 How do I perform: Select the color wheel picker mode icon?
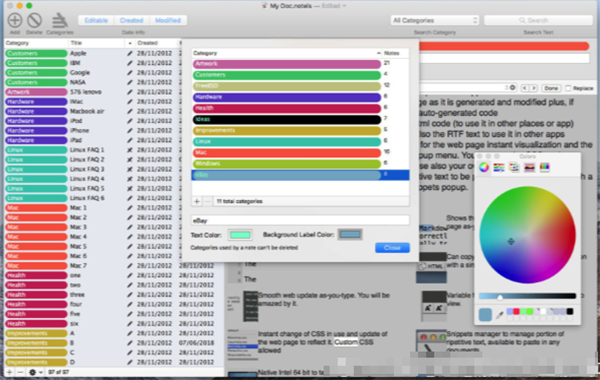(x=484, y=167)
